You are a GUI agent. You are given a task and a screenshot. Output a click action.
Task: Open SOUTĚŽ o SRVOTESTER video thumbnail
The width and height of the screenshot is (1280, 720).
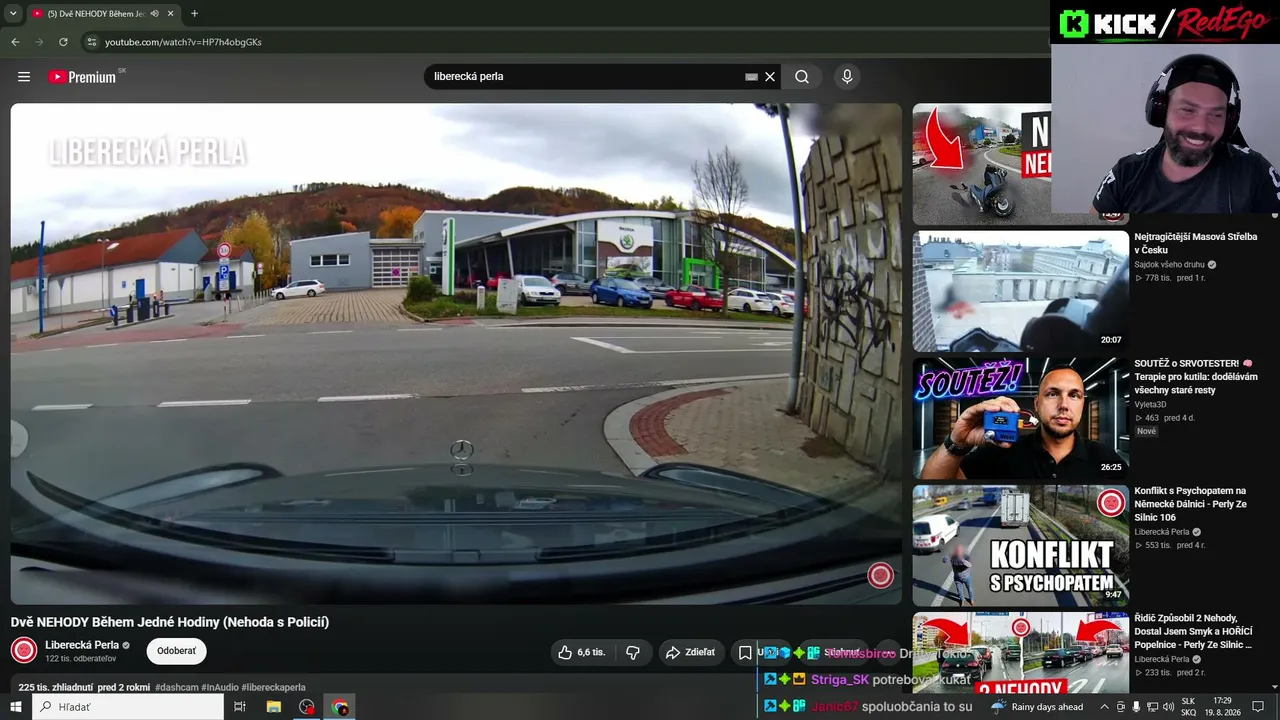point(1020,418)
